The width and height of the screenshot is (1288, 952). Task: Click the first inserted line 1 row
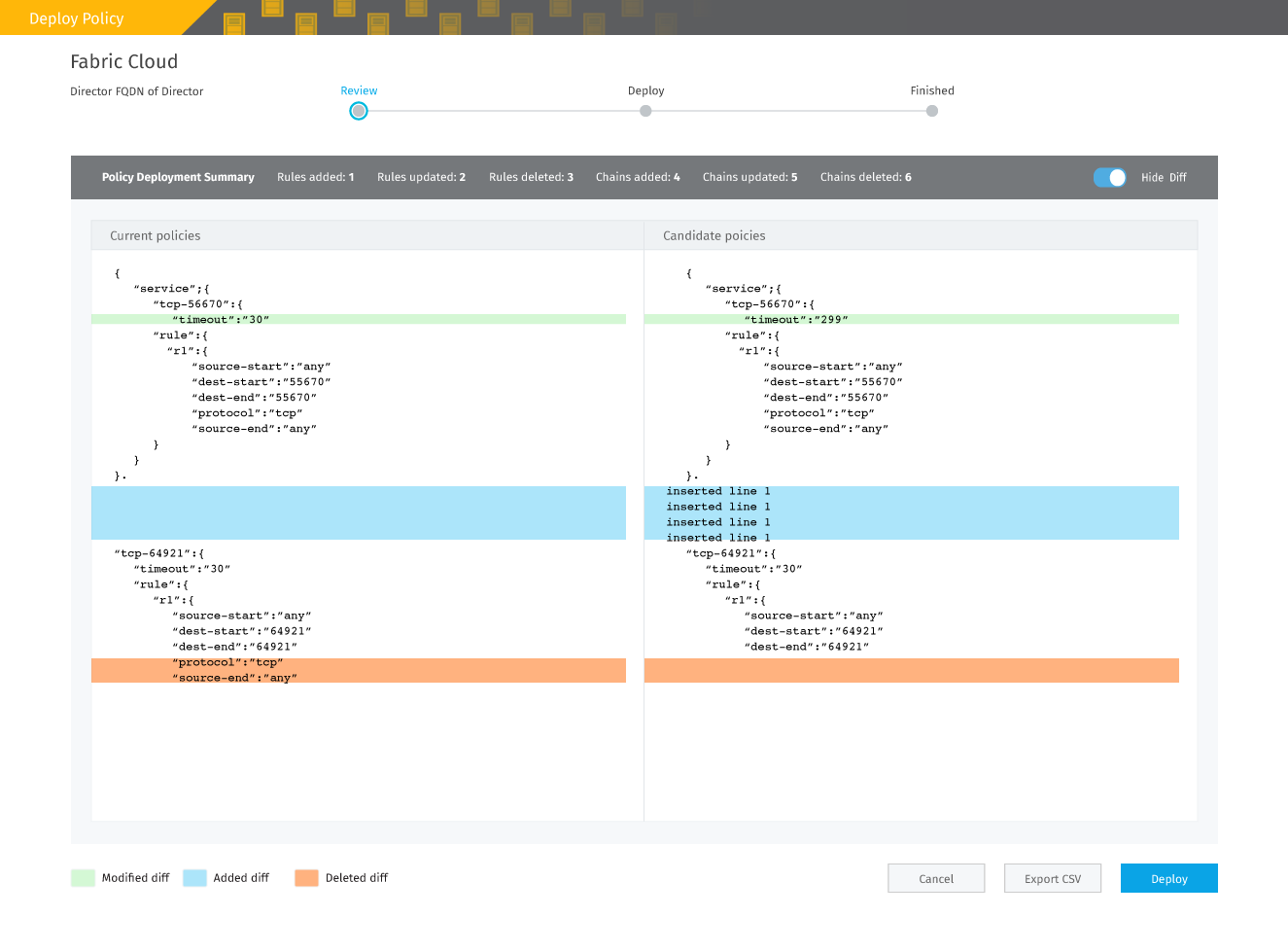912,491
